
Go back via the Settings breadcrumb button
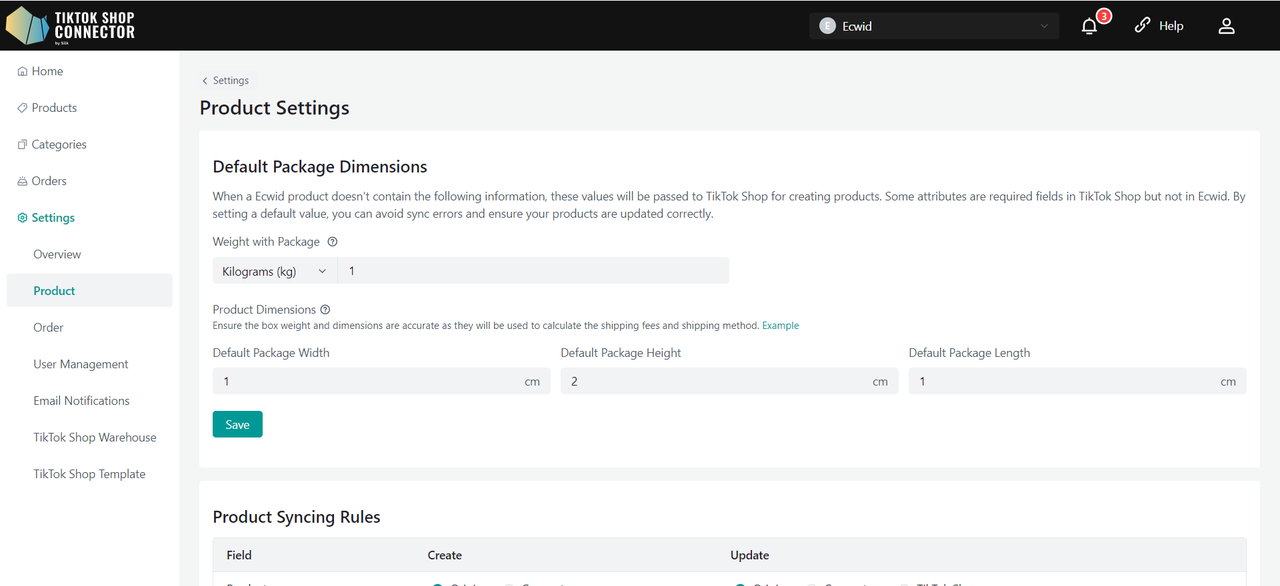click(x=226, y=80)
